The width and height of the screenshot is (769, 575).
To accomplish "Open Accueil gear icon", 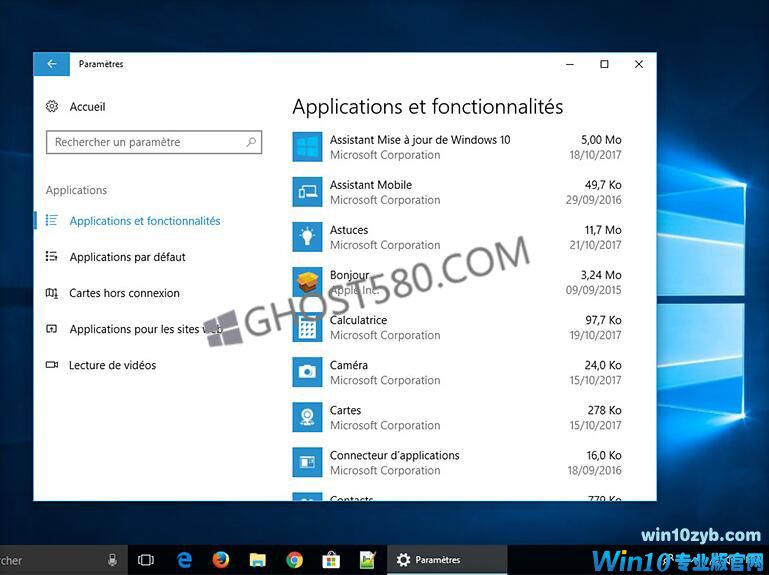I will pyautogui.click(x=52, y=106).
